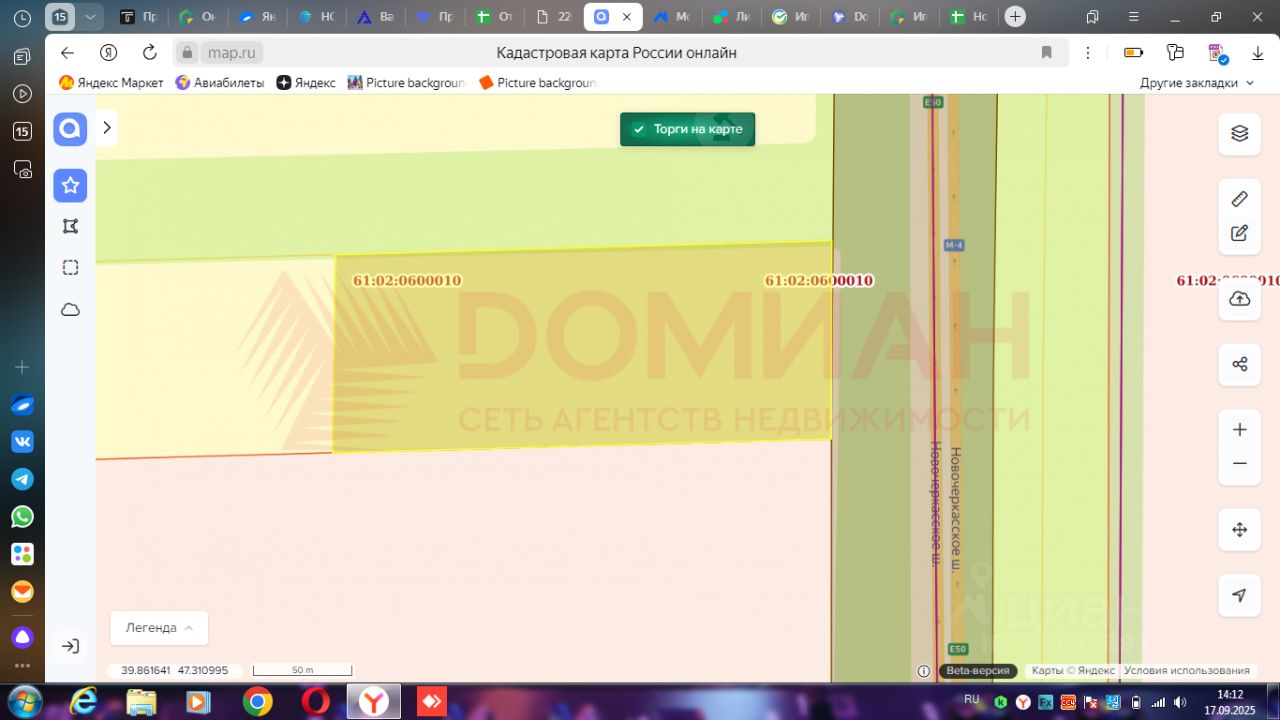Open Opera from the taskbar
1280x720 pixels.
316,702
